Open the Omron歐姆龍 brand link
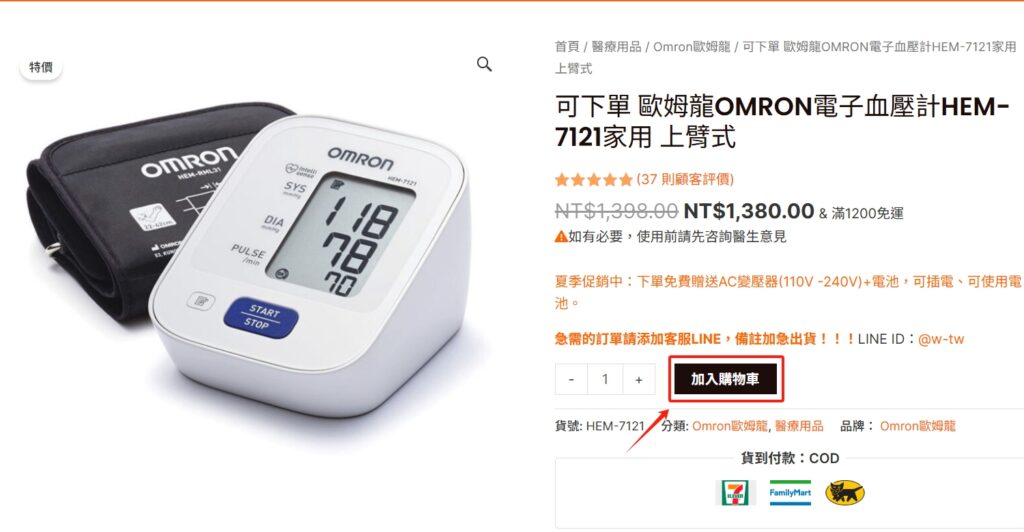 [918, 426]
